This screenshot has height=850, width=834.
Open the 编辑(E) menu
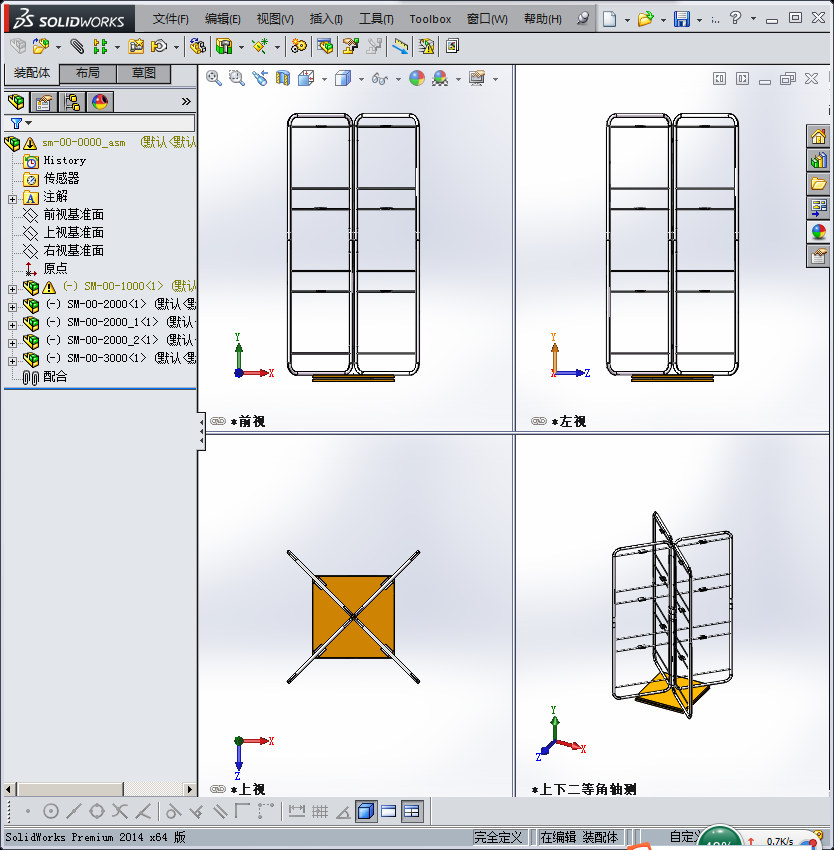tap(222, 19)
